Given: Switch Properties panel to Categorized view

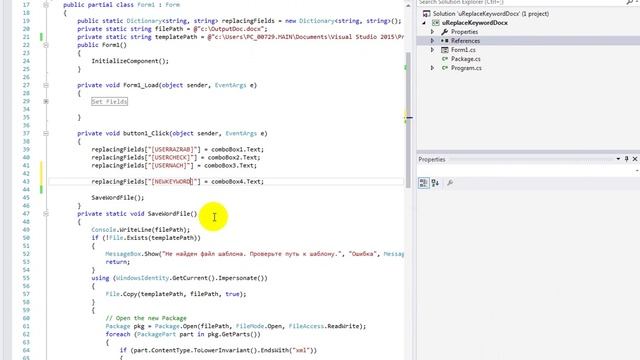Looking at the screenshot, I should point(423,183).
